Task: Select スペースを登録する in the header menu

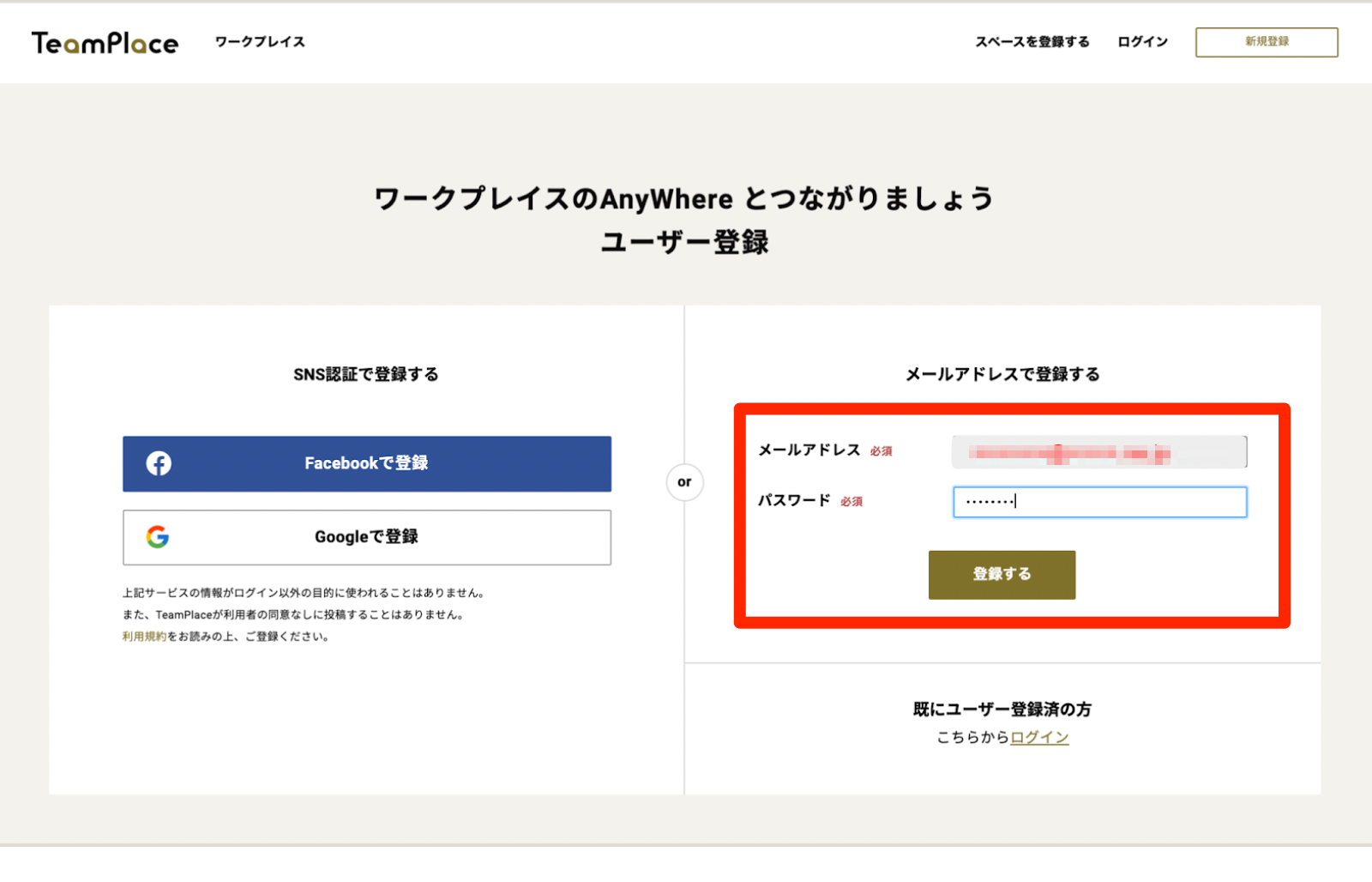Action: pyautogui.click(x=1033, y=41)
